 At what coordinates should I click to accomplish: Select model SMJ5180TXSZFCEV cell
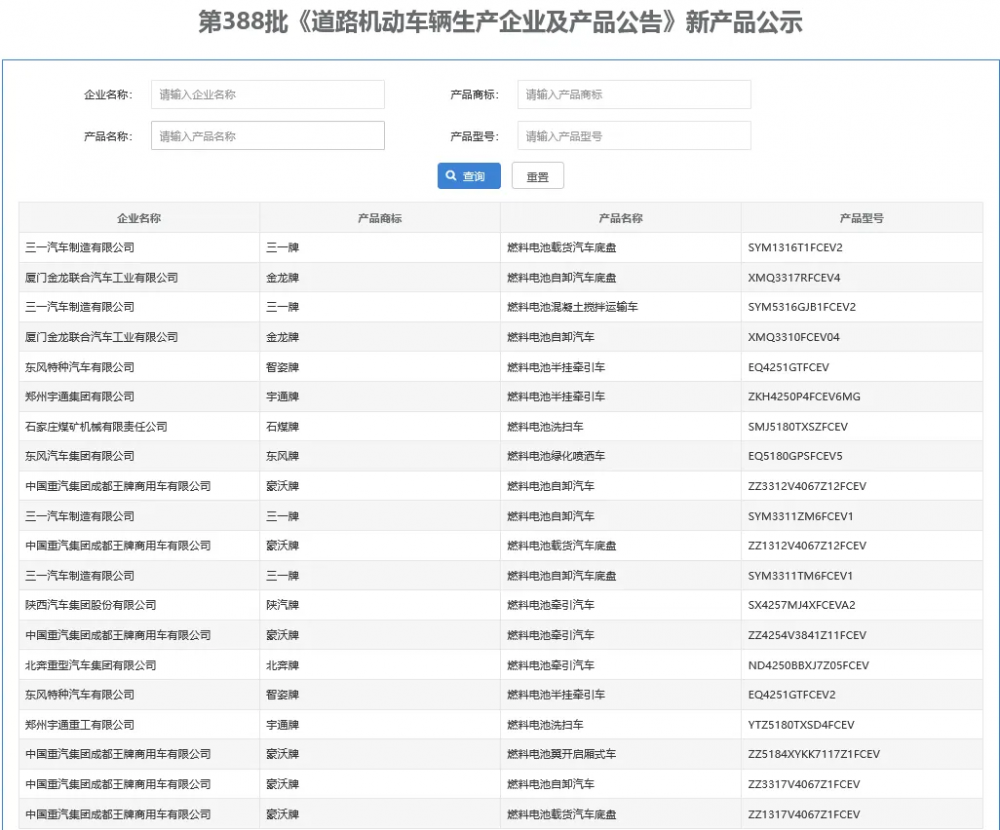pos(862,426)
